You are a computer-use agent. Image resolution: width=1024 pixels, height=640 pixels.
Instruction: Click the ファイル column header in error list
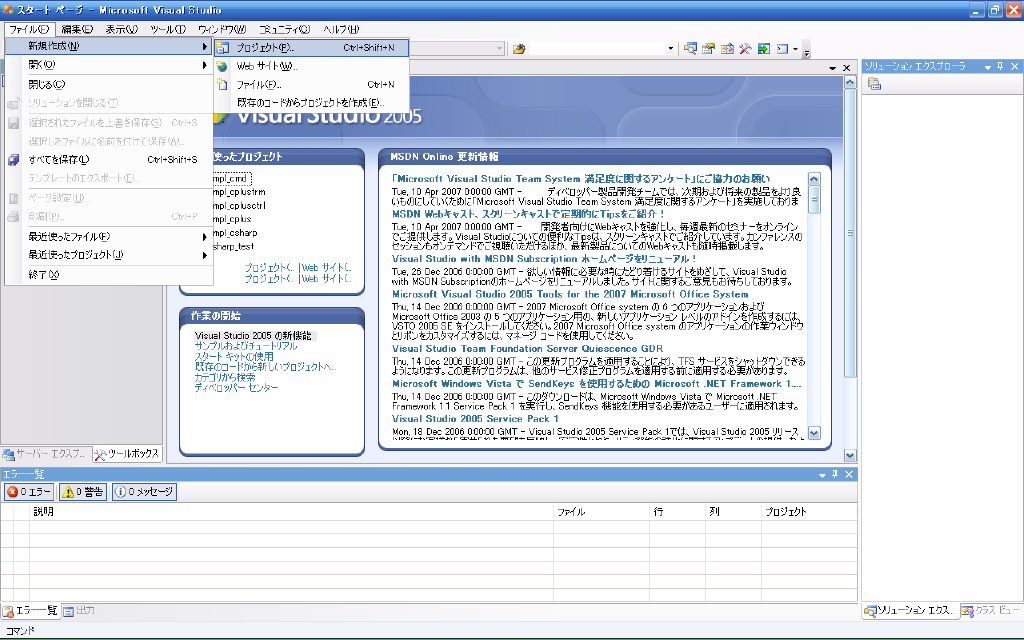(601, 512)
